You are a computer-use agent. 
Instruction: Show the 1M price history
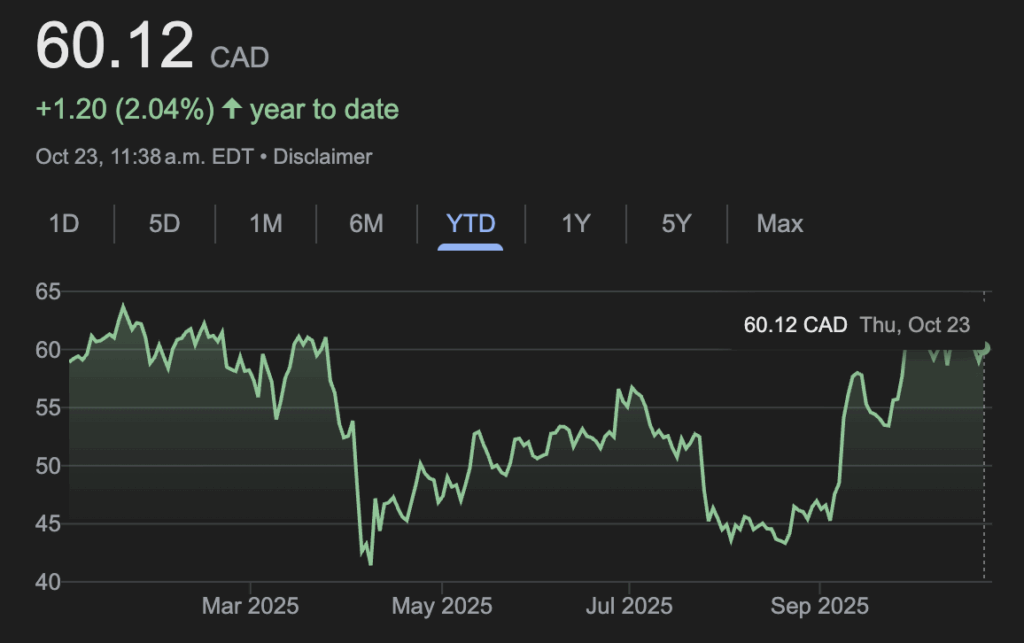pos(265,223)
